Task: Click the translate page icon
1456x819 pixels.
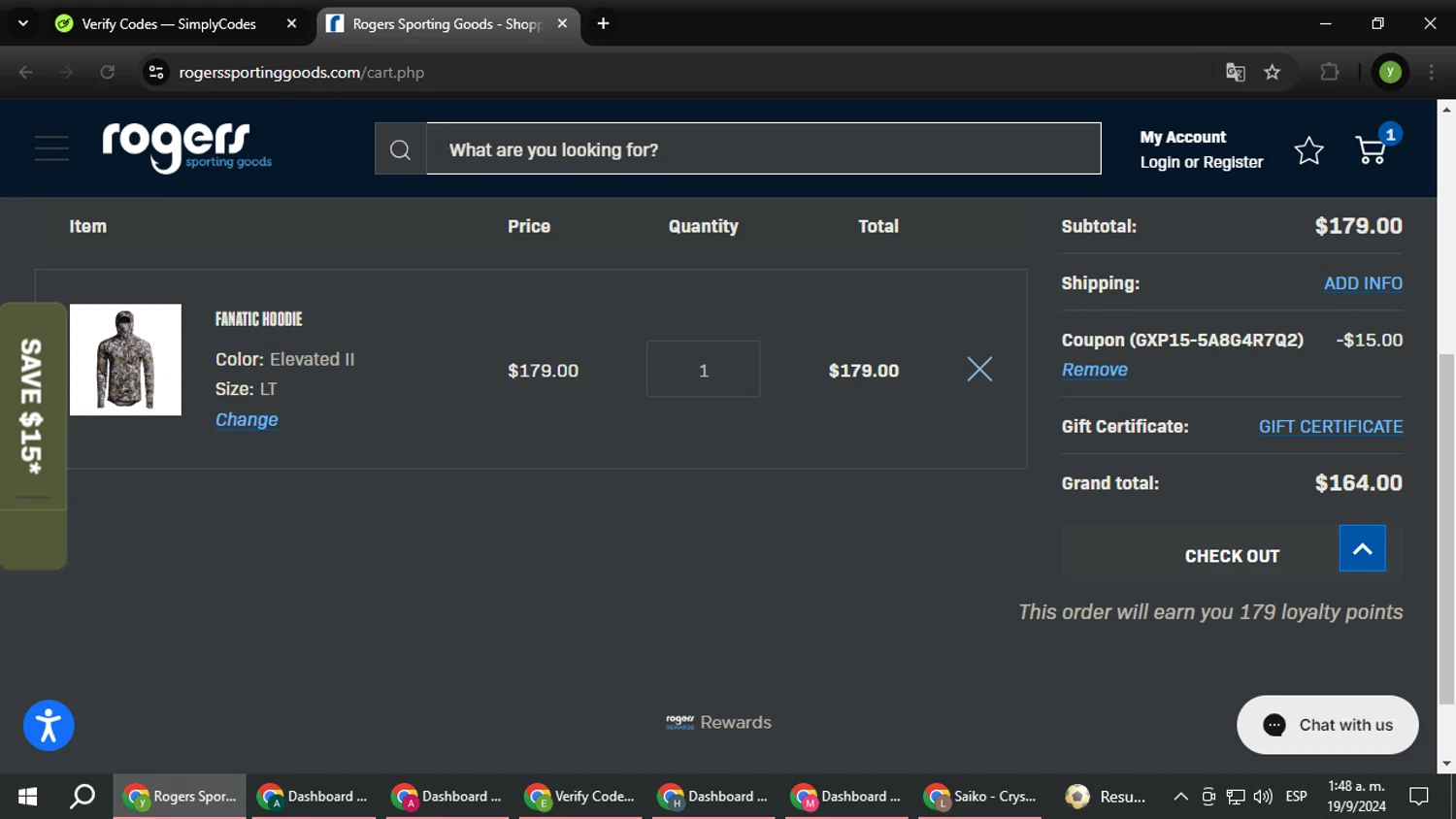Action: (1235, 72)
